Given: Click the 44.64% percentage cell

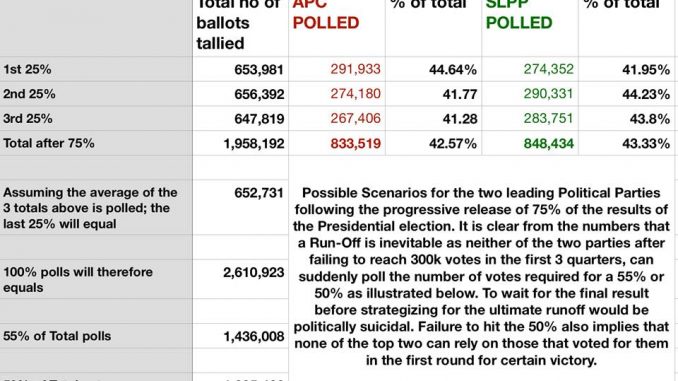Looking at the screenshot, I should [433, 69].
